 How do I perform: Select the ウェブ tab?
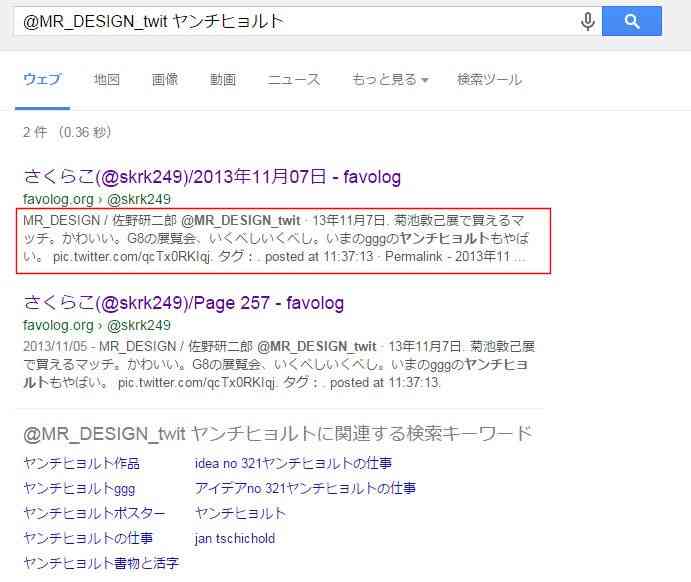click(42, 80)
